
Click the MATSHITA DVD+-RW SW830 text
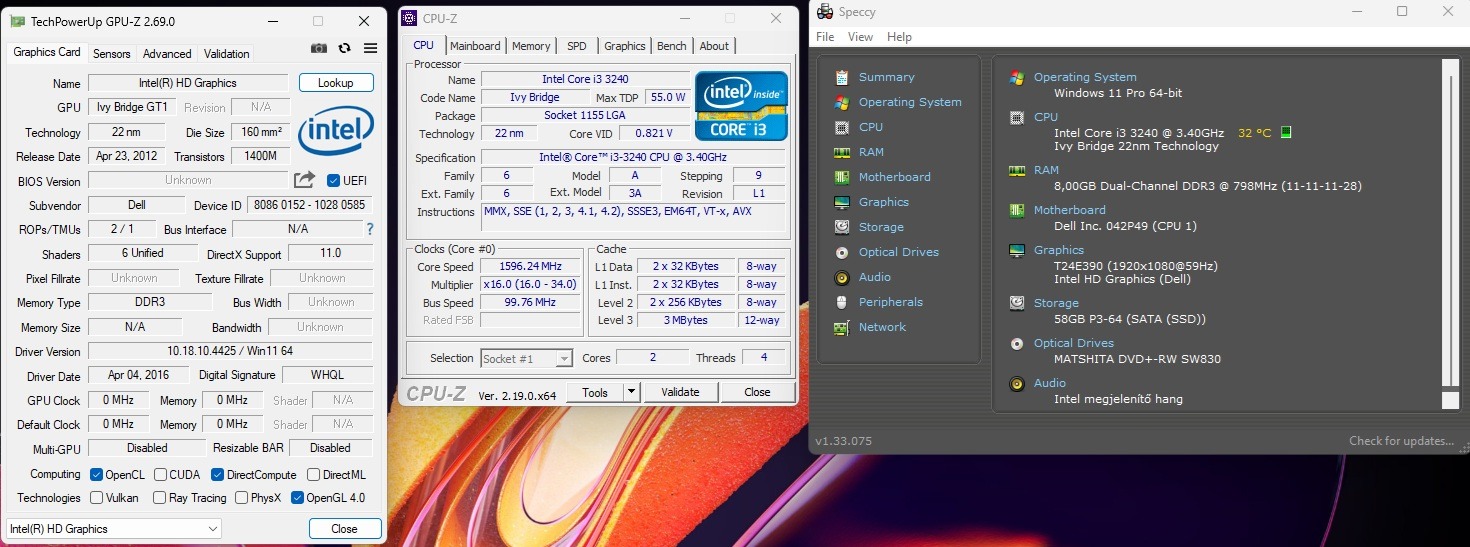[1137, 359]
